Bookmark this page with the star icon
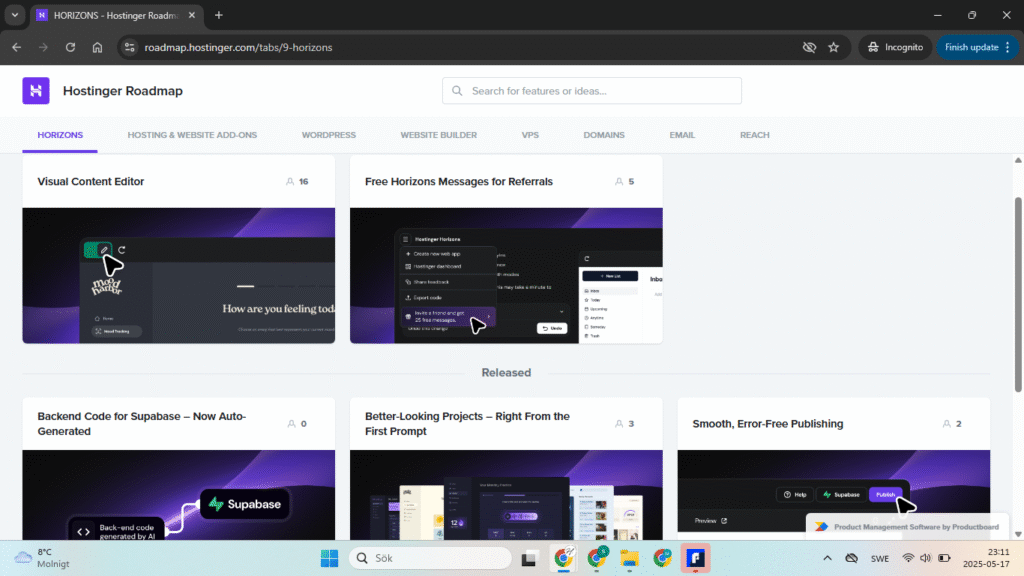This screenshot has height=576, width=1024. click(834, 47)
